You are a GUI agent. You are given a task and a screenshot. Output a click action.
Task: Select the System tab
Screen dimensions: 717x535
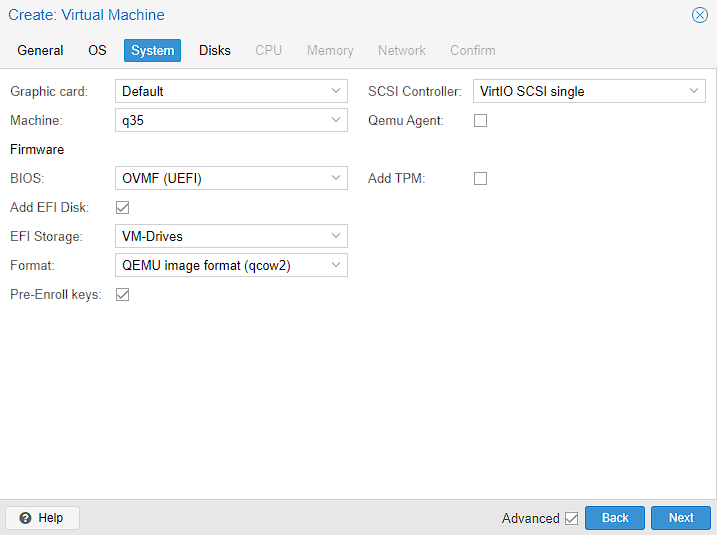click(x=152, y=50)
